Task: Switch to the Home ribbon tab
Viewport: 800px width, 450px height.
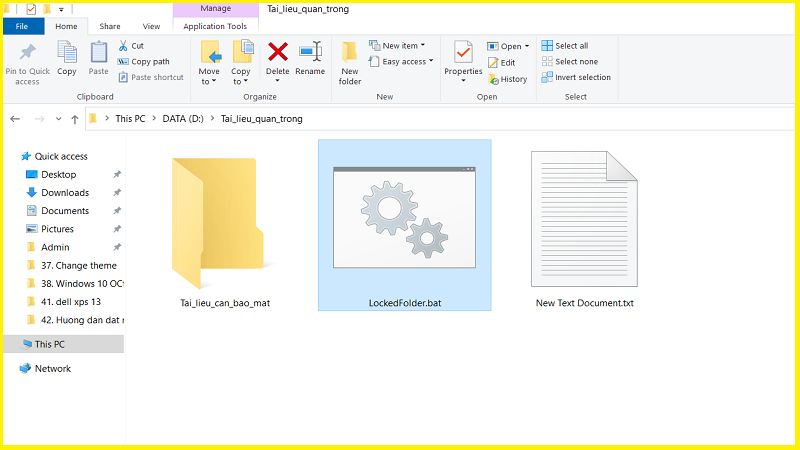Action: [x=66, y=26]
